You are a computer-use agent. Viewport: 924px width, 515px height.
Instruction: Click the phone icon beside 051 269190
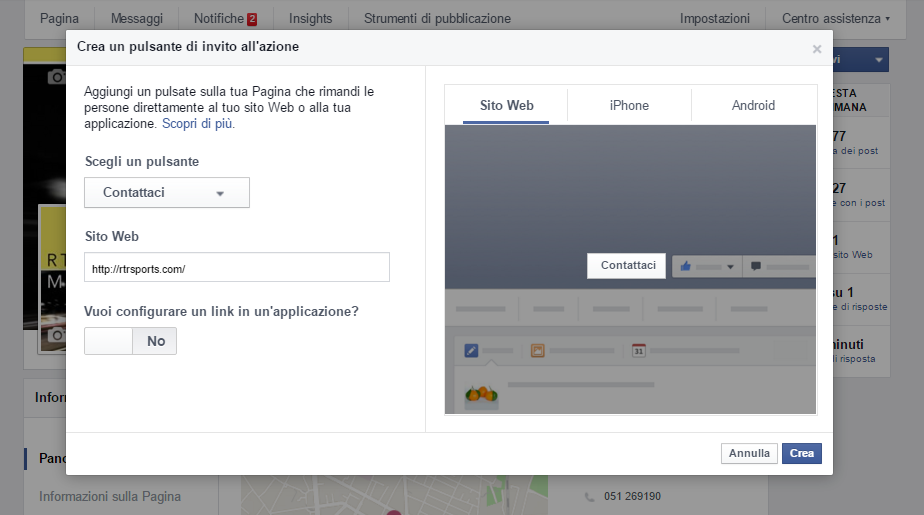589,497
